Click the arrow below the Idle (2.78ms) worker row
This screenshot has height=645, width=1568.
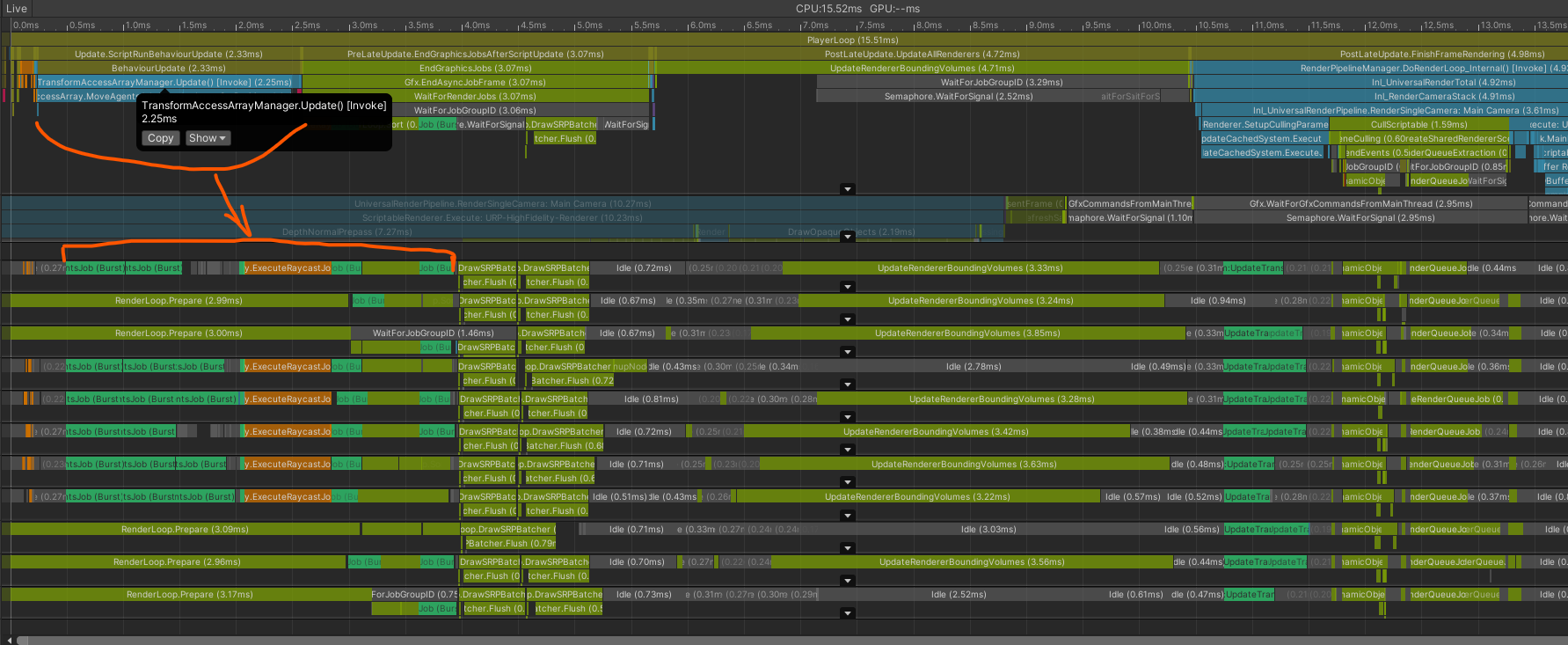click(847, 385)
